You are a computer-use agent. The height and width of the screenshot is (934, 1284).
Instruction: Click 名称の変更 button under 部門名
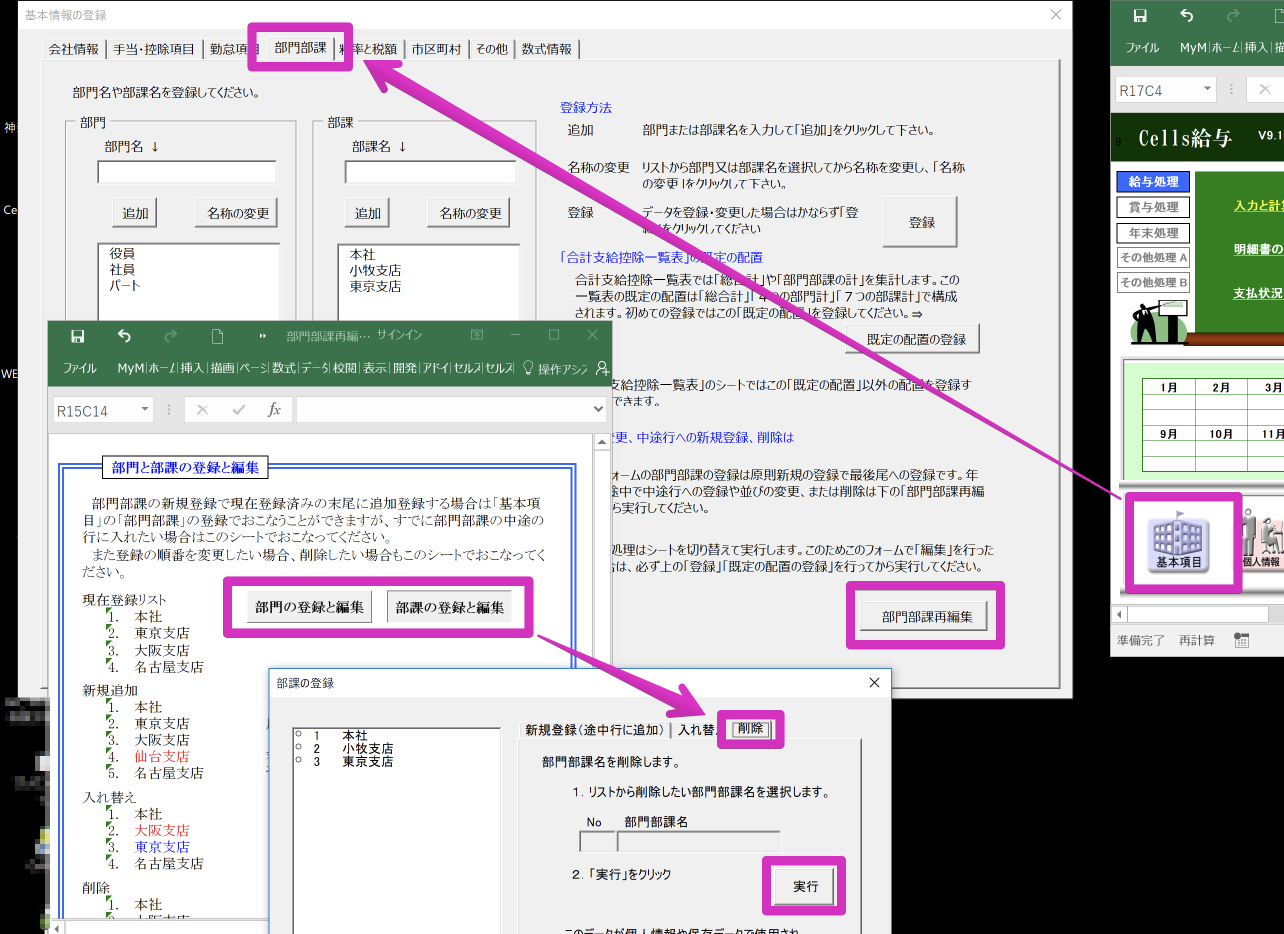pos(235,213)
